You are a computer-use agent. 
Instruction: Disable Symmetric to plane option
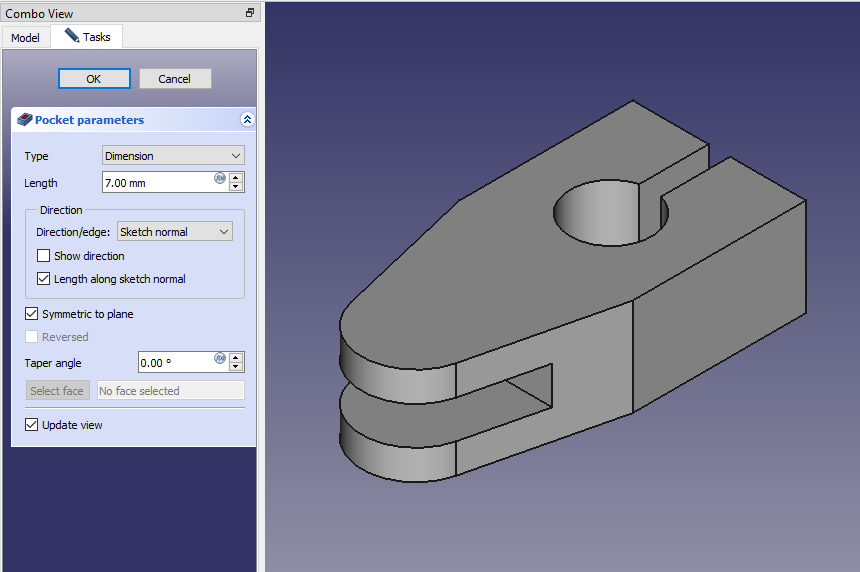point(31,314)
